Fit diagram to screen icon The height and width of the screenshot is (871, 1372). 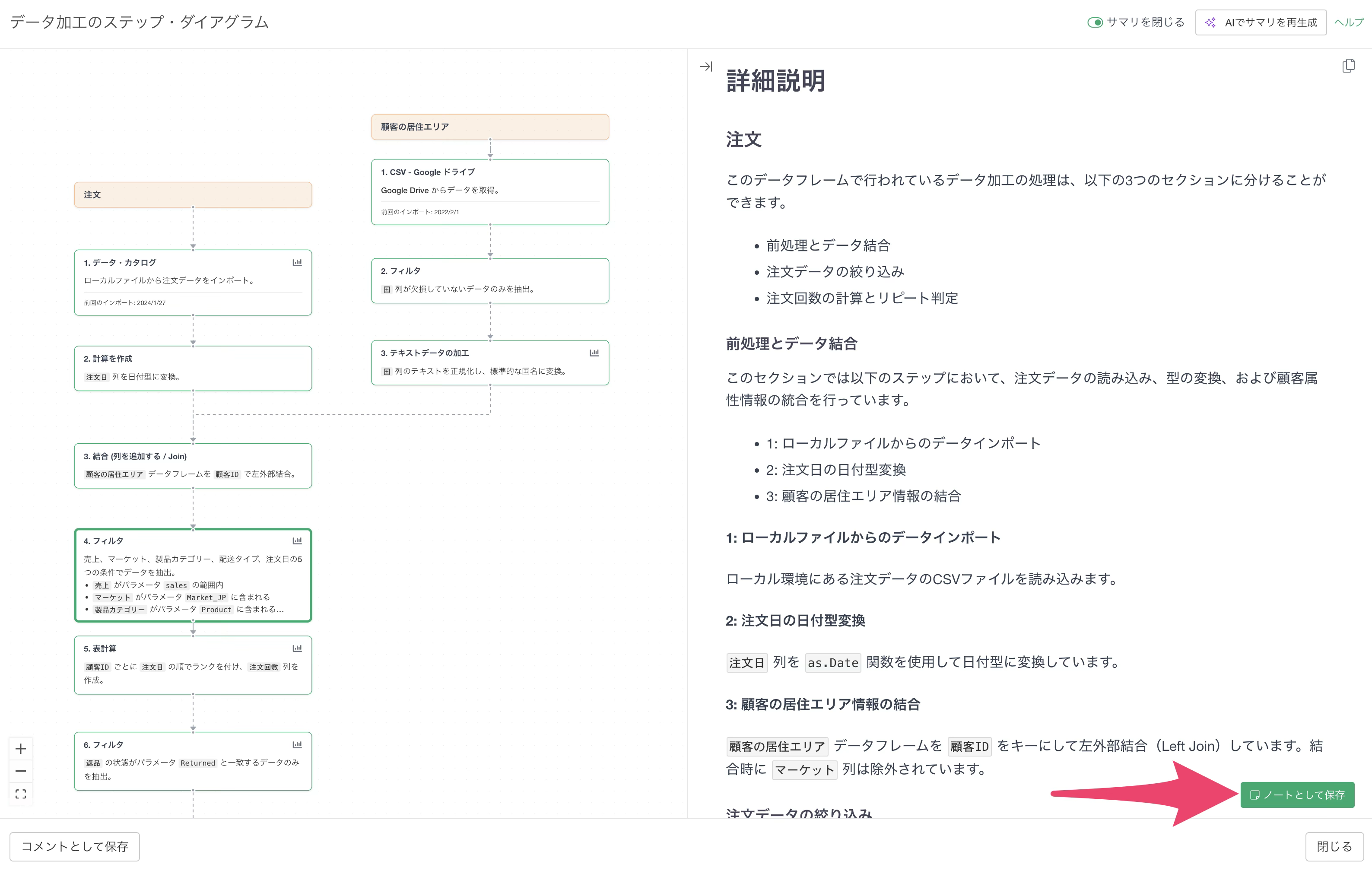point(20,794)
